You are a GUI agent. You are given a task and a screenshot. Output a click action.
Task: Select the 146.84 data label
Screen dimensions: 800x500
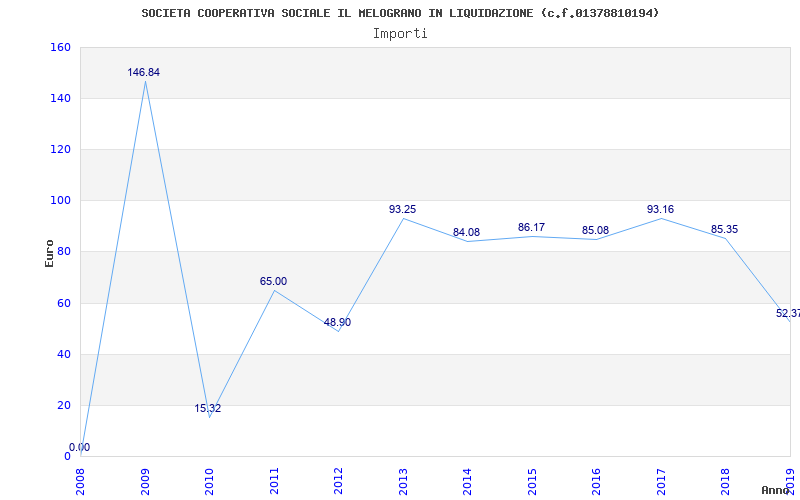point(143,72)
